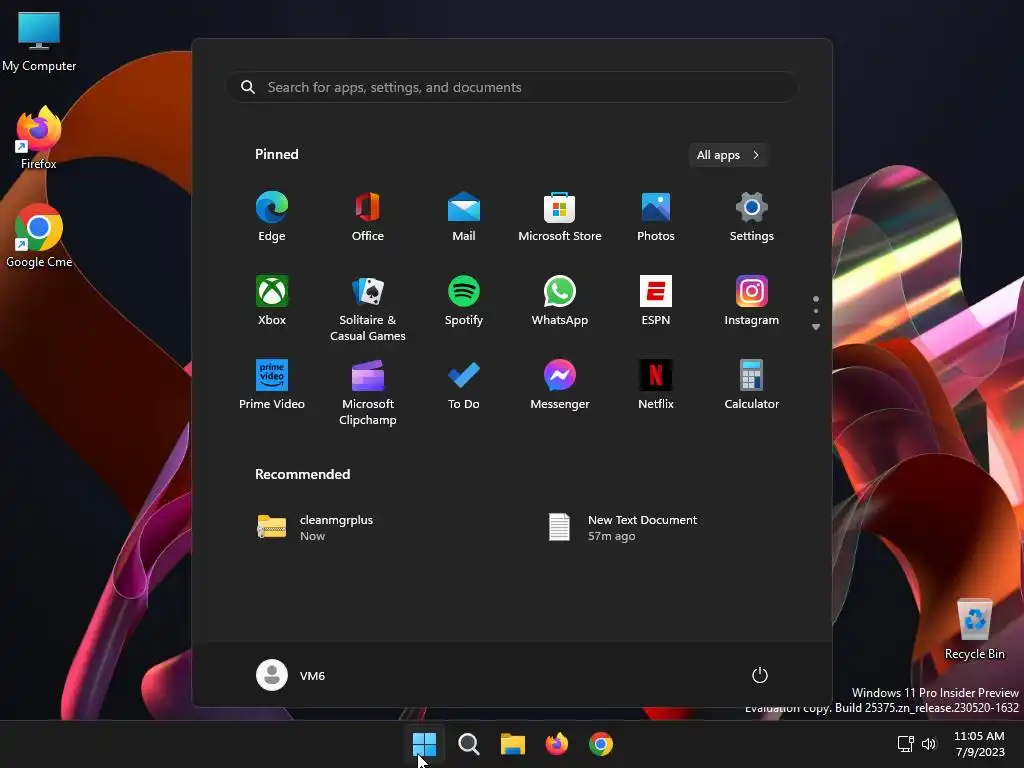Open the clock showing 11:05 AM
This screenshot has width=1024, height=768.
tap(980, 744)
